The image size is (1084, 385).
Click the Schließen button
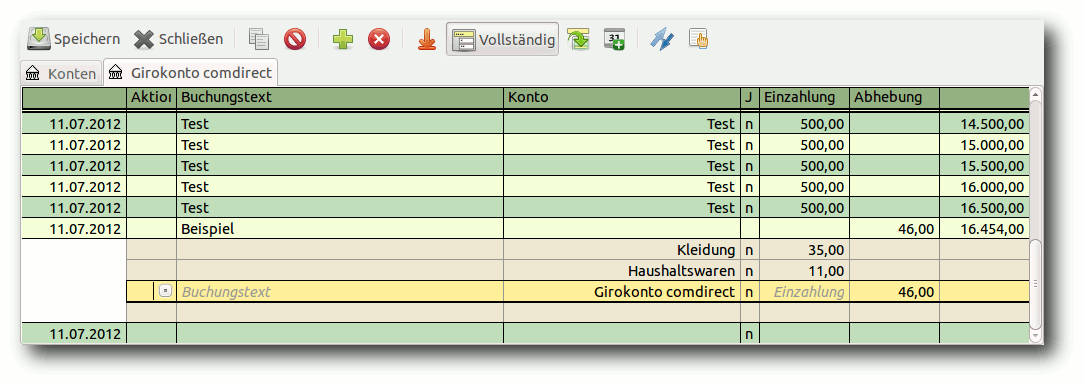pyautogui.click(x=178, y=39)
